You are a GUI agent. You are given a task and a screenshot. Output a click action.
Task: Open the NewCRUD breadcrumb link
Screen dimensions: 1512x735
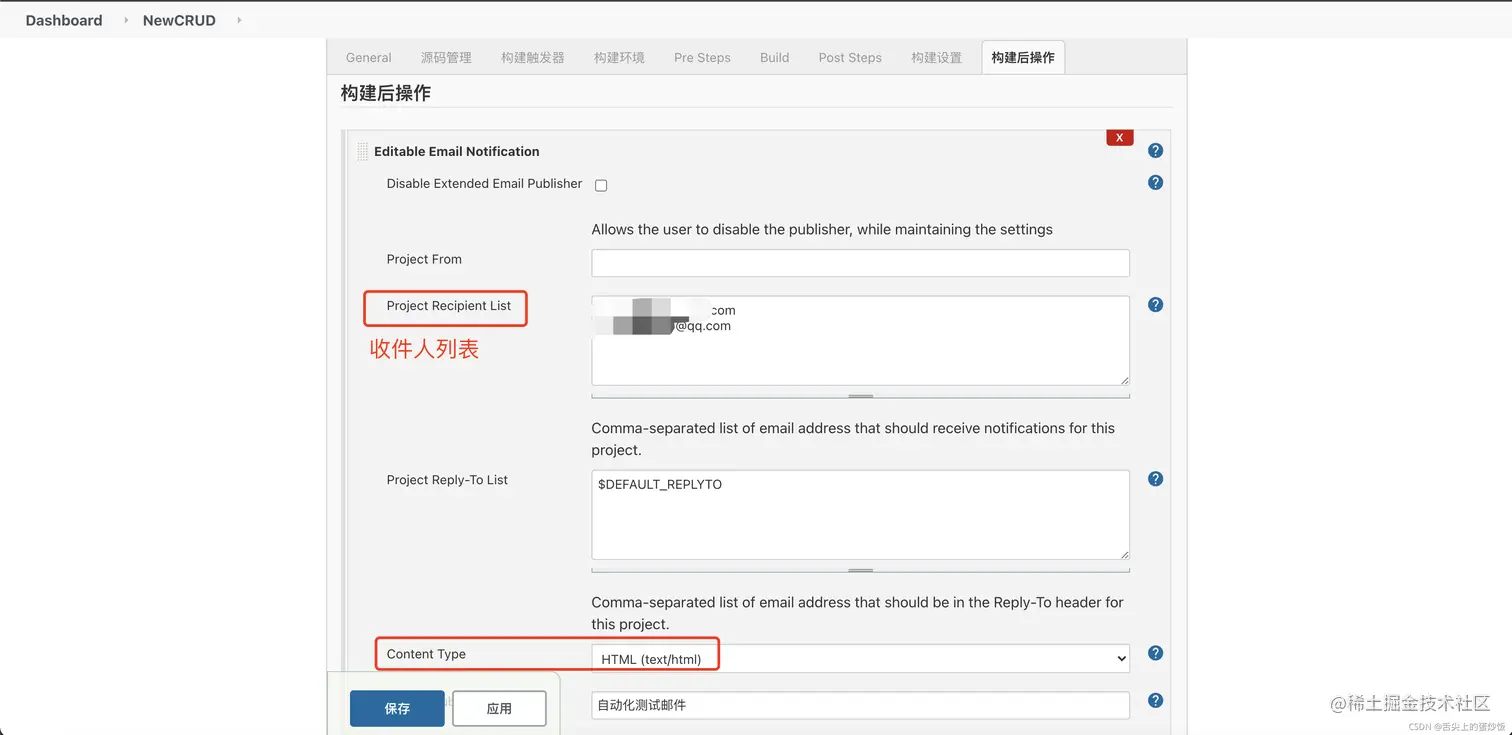click(x=179, y=20)
